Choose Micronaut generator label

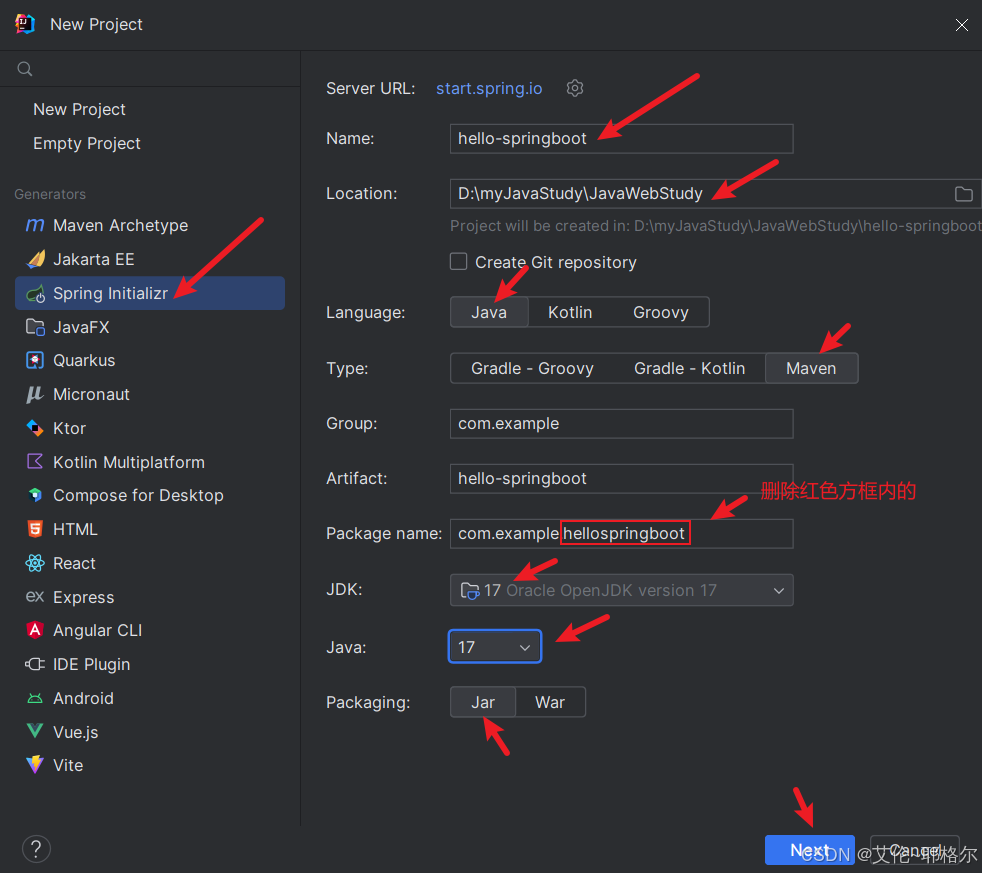[x=91, y=395]
